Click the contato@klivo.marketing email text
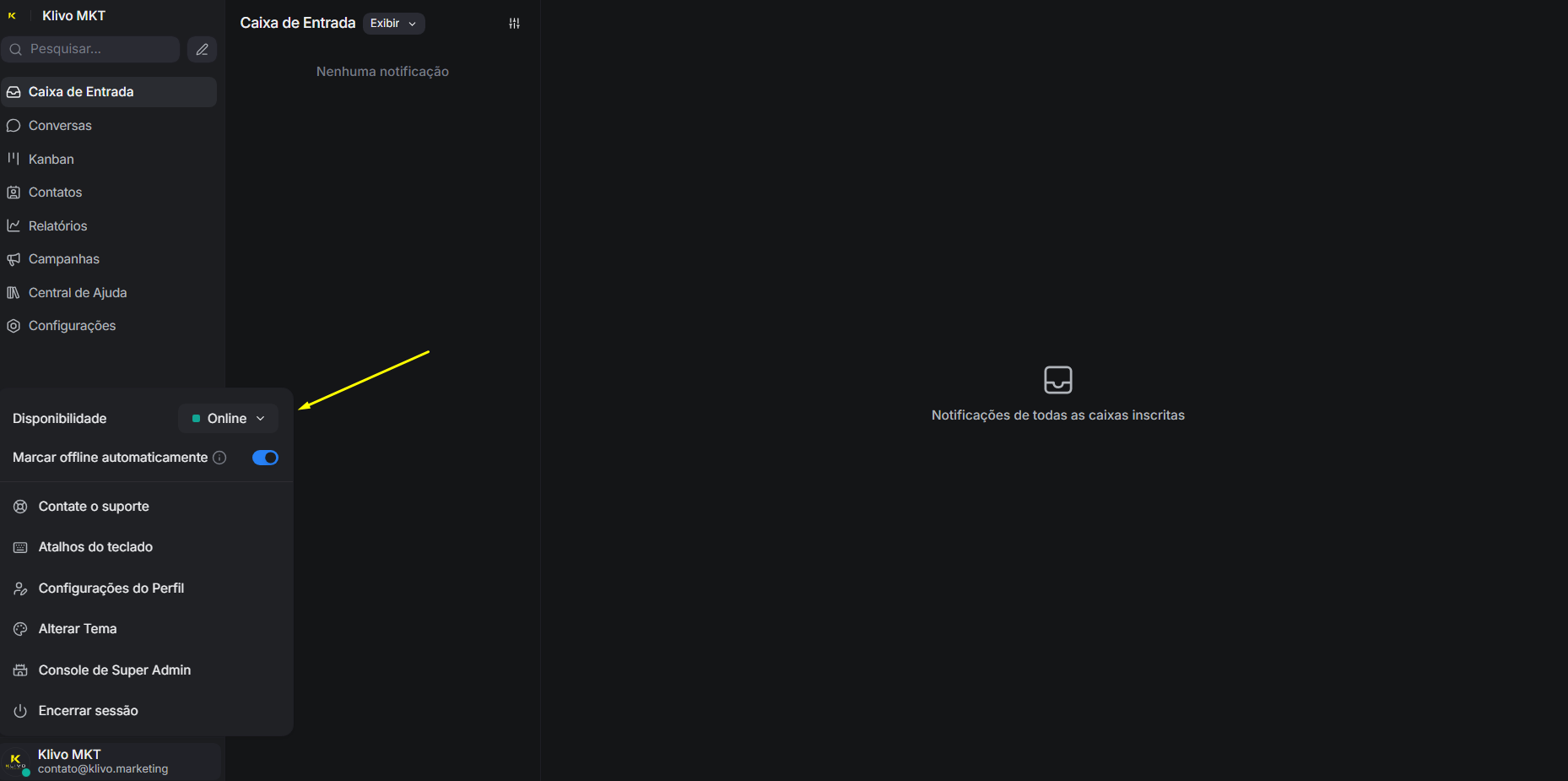The width and height of the screenshot is (1568, 781). coord(103,769)
